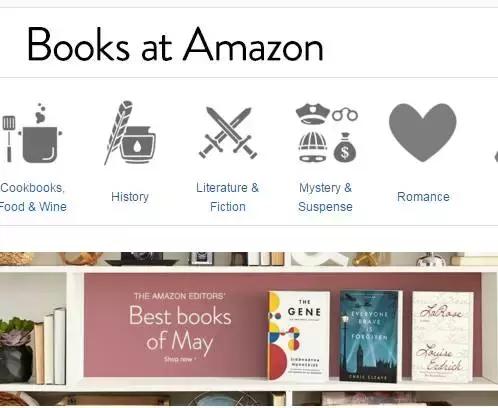
Task: Open the Mystery & Suspense link
Action: [325, 197]
